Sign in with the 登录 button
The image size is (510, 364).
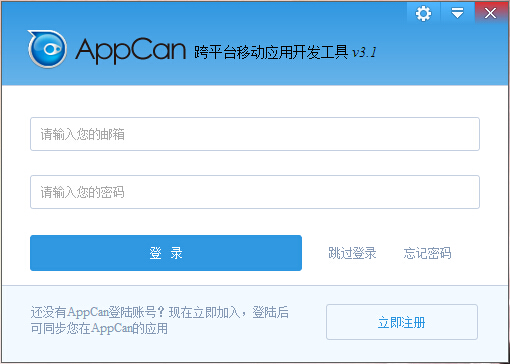pos(166,253)
